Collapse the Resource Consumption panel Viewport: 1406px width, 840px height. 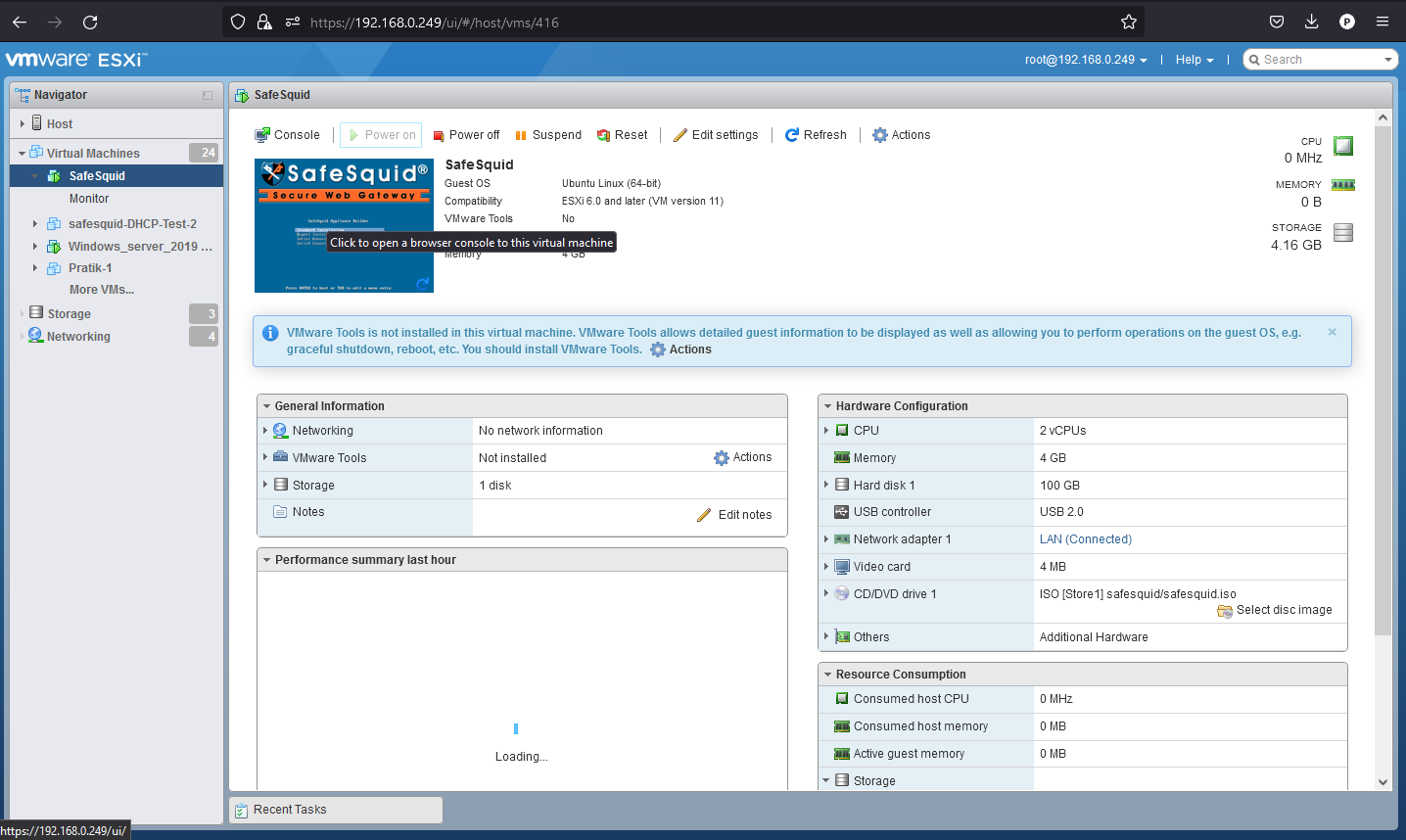pyautogui.click(x=827, y=675)
